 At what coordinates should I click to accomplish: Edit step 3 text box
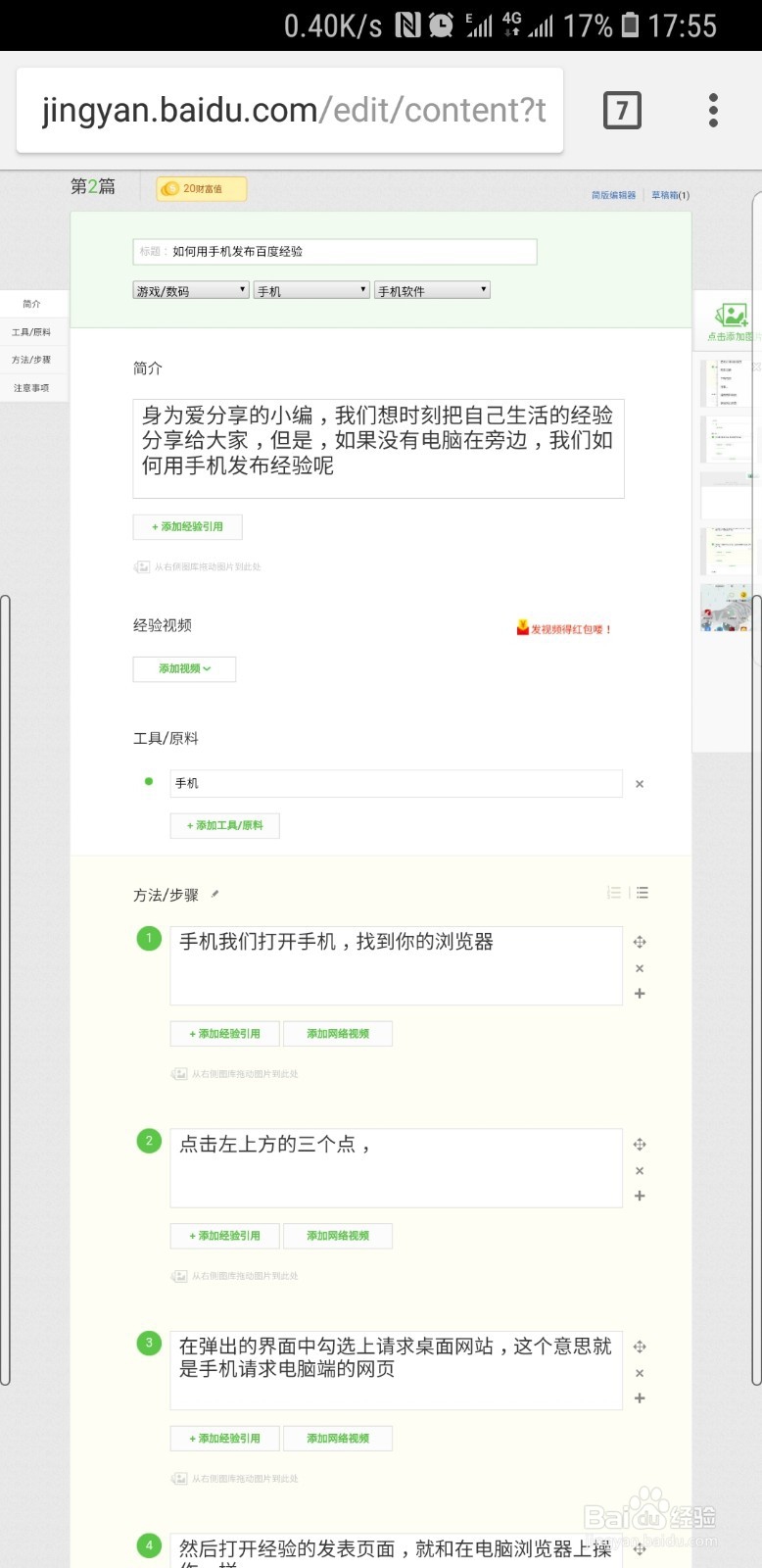(396, 1370)
